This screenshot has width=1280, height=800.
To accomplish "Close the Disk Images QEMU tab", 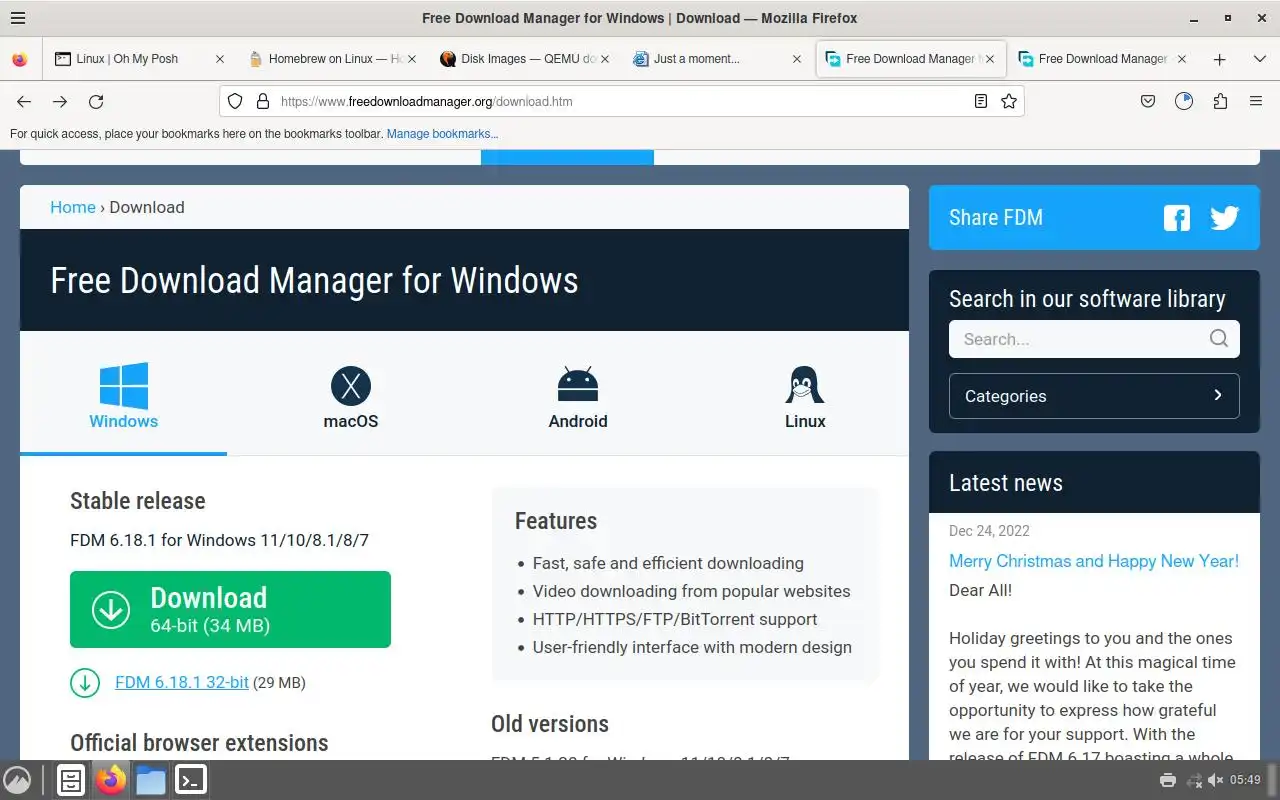I will (604, 59).
